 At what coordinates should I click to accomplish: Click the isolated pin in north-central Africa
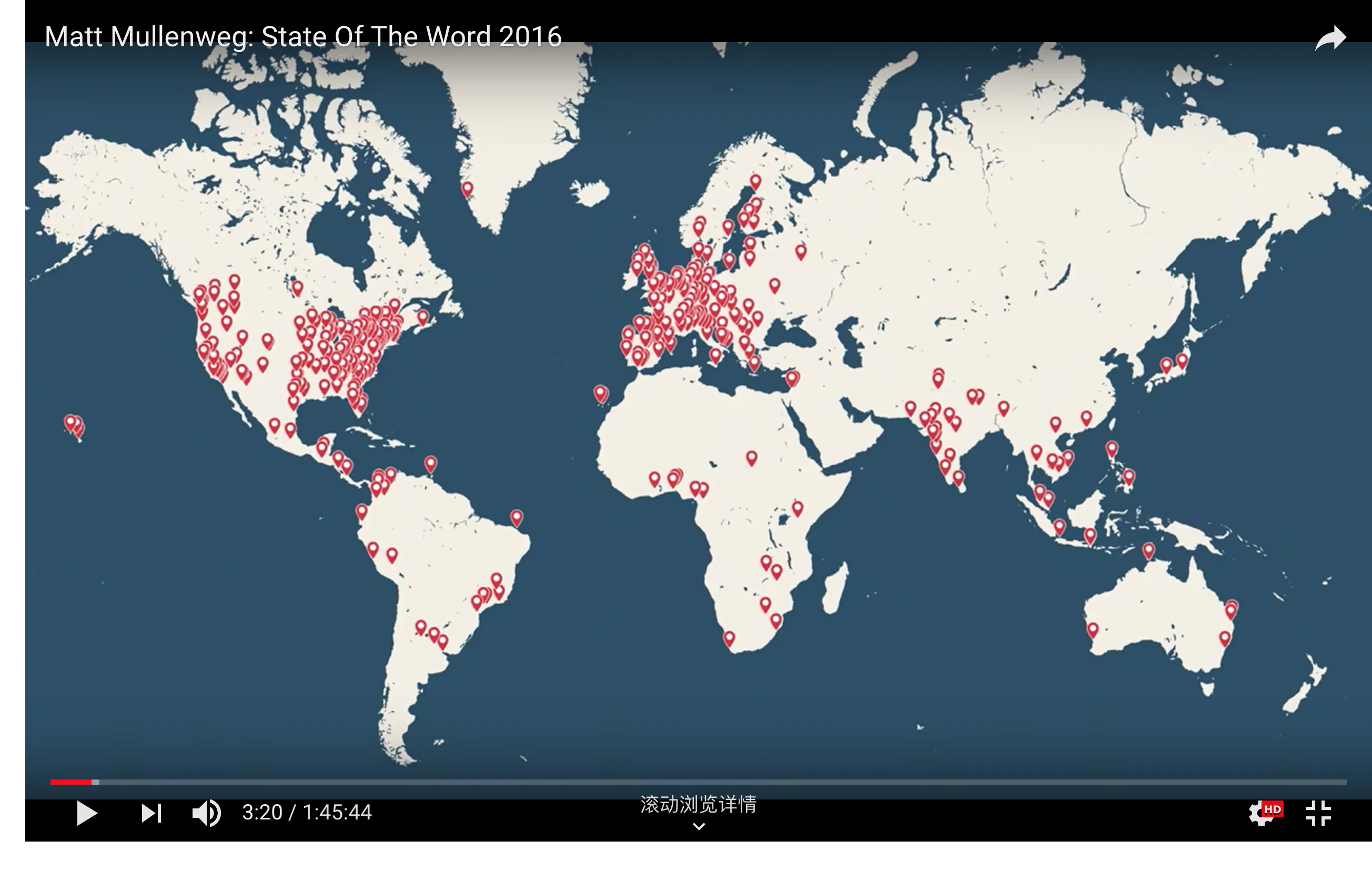(752, 458)
